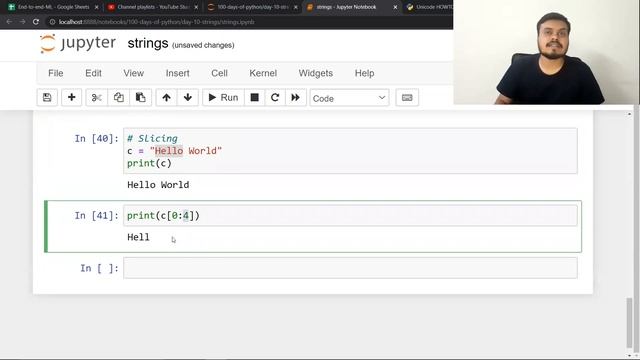This screenshot has width=640, height=360.
Task: Restart the kernel icon
Action: coord(275,98)
